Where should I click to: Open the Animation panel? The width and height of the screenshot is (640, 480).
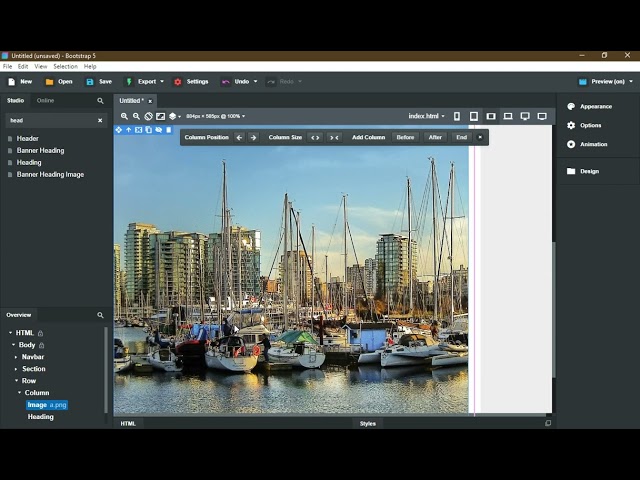pyautogui.click(x=588, y=144)
